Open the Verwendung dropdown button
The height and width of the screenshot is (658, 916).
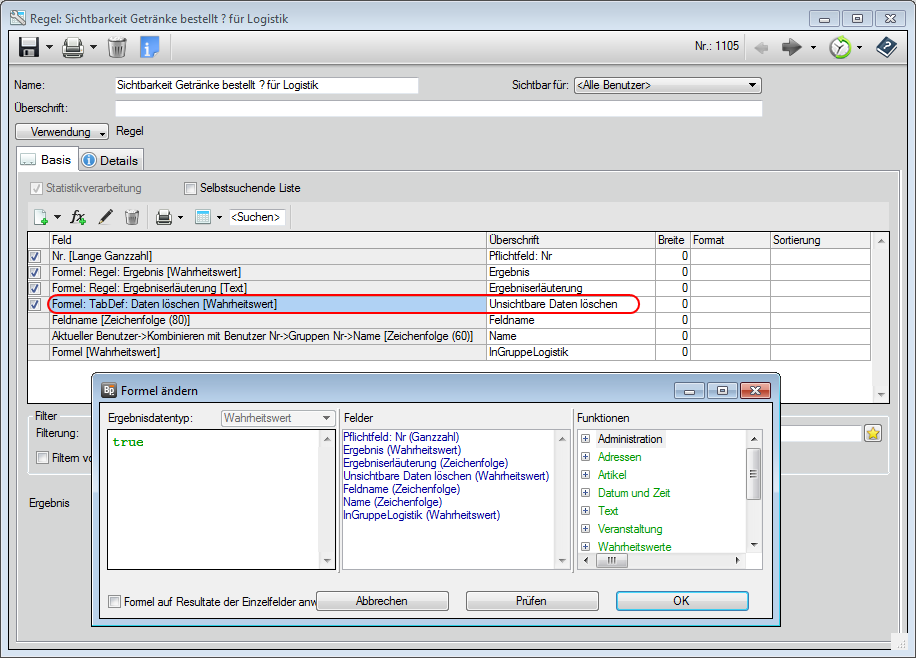pos(63,132)
